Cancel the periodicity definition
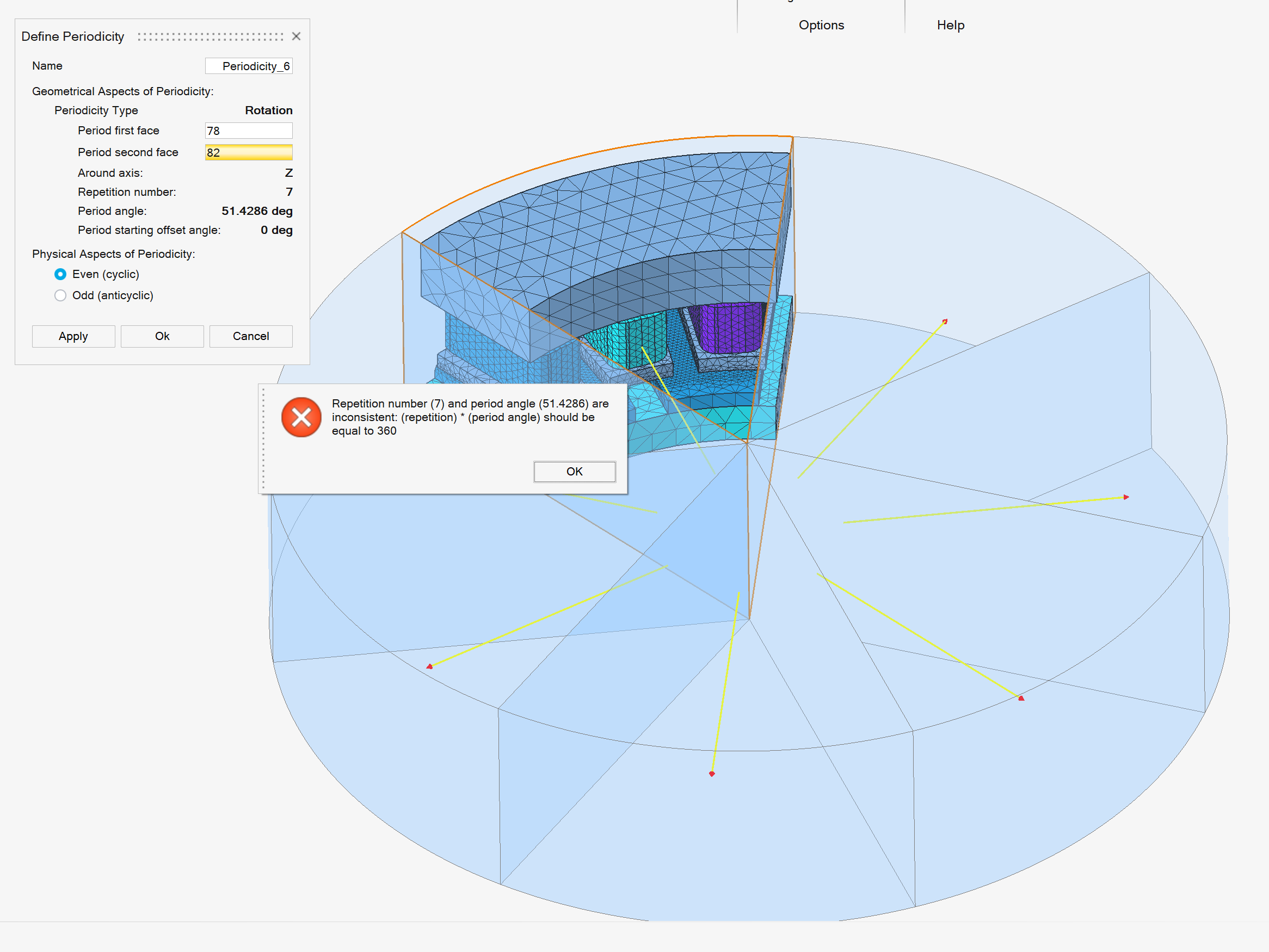 pyautogui.click(x=251, y=336)
